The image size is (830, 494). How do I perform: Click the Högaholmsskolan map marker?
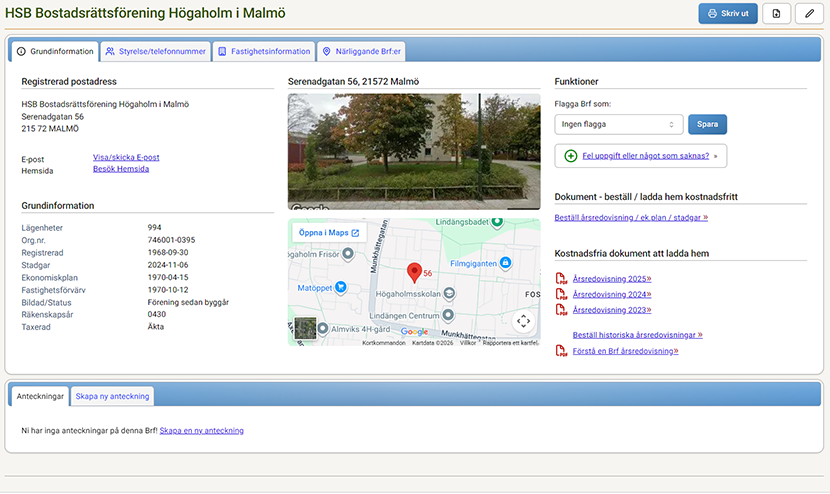click(x=449, y=293)
